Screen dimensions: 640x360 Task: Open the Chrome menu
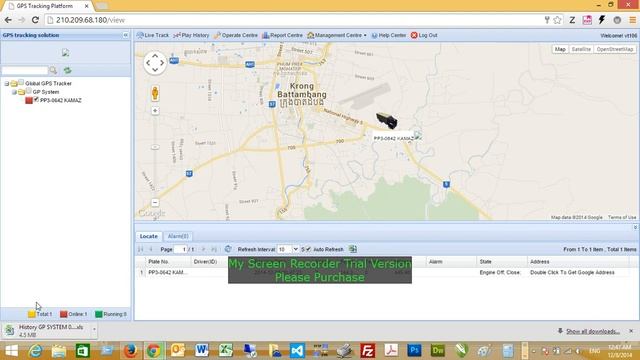632,20
